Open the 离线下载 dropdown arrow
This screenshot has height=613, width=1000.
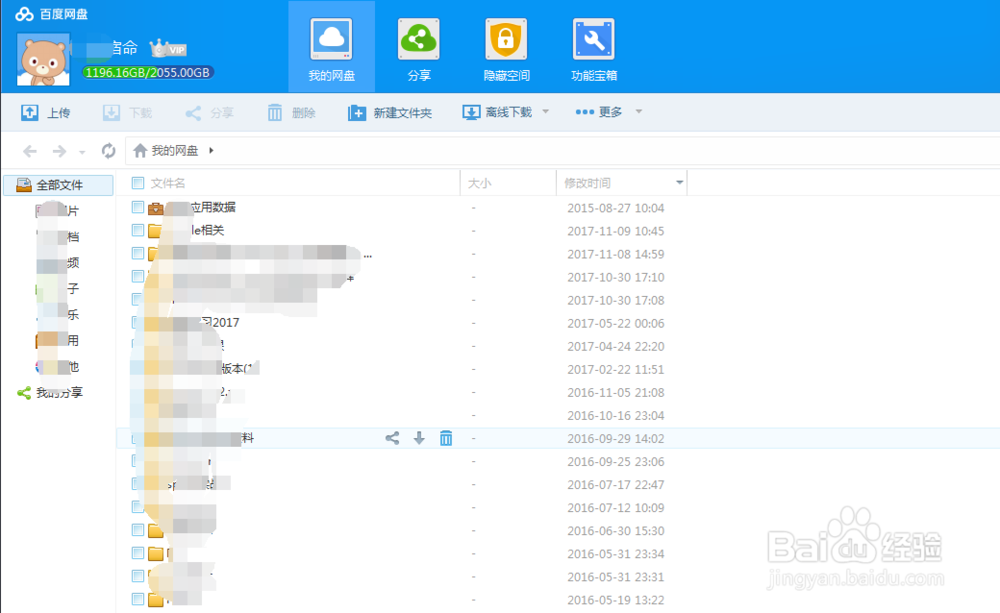545,112
